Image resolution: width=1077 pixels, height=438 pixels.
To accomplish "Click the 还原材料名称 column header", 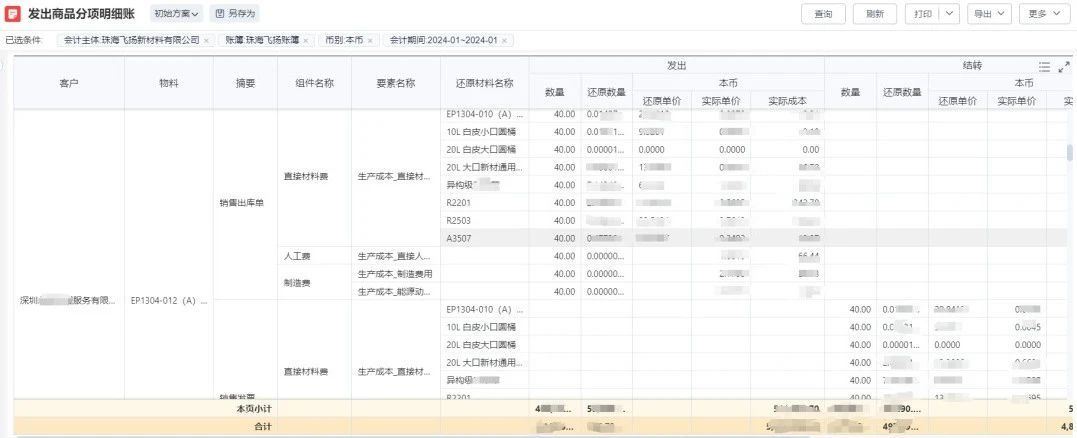I will [x=484, y=83].
